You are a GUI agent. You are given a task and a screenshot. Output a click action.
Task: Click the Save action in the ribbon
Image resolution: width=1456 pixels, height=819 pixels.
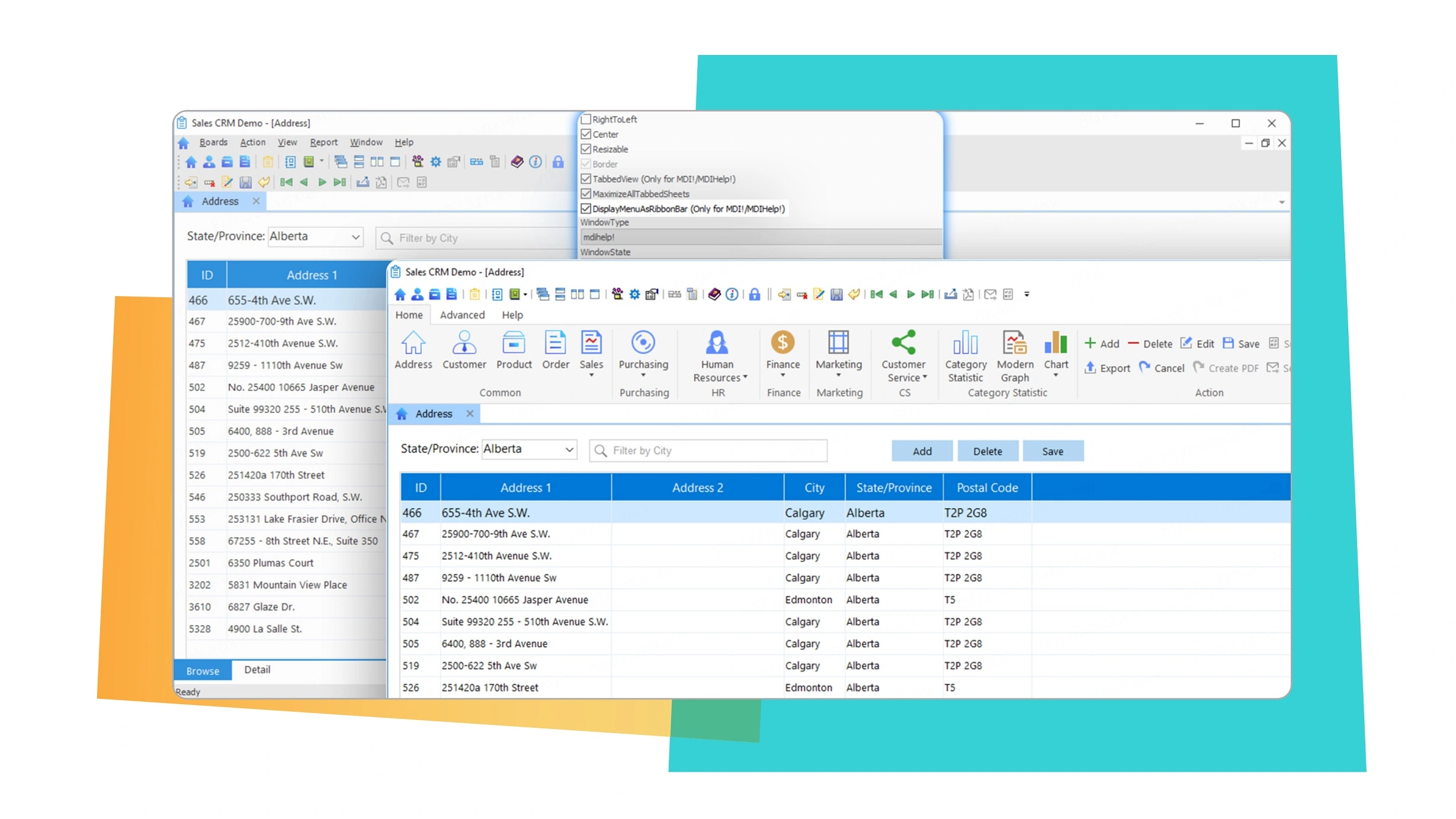coord(1241,343)
